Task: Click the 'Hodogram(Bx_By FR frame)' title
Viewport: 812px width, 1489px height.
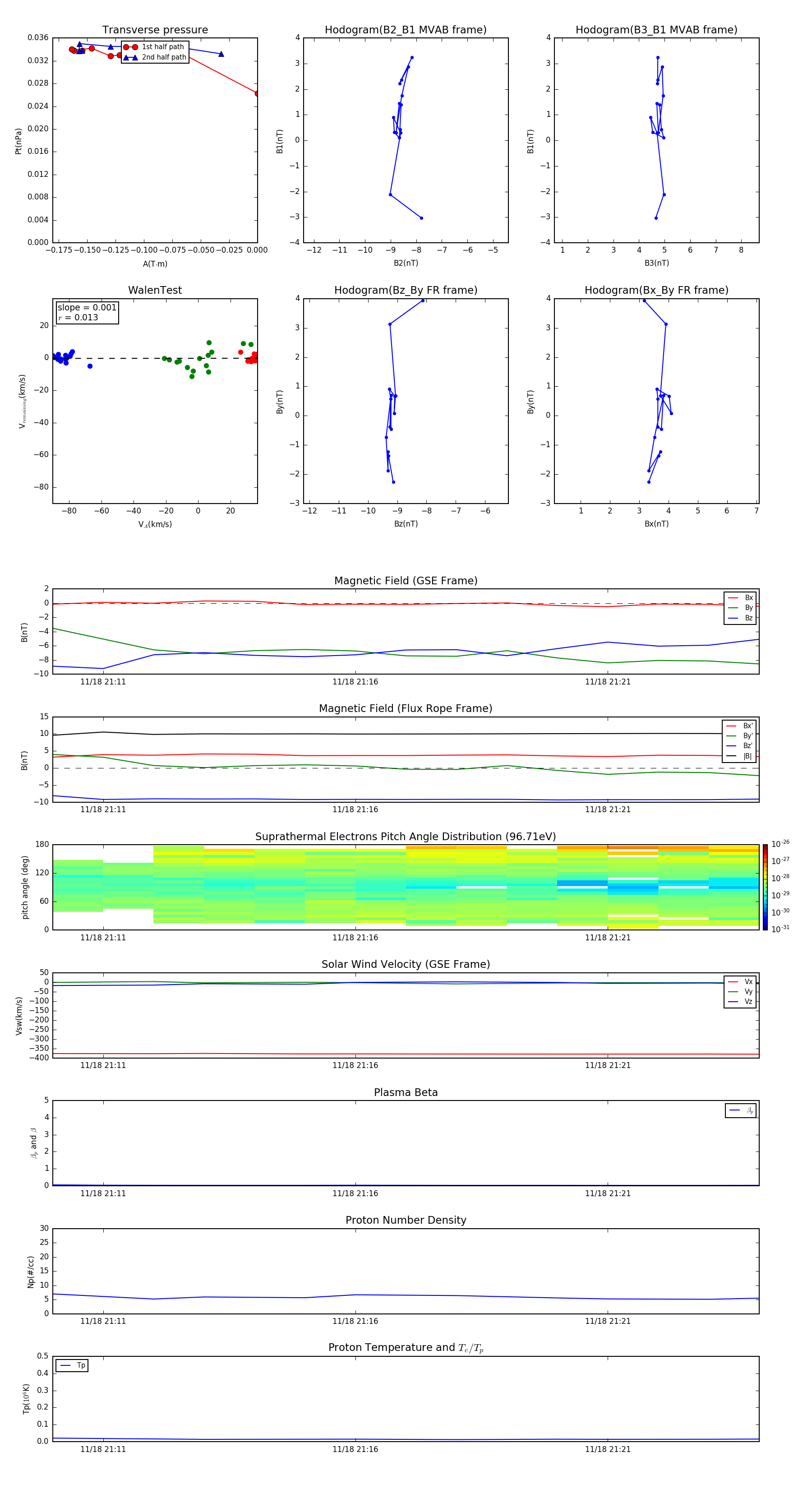Action: point(656,290)
